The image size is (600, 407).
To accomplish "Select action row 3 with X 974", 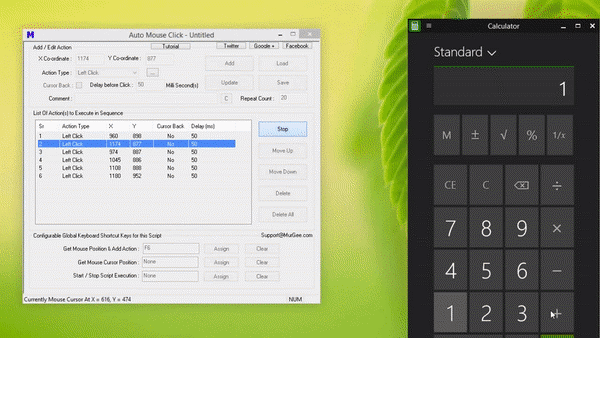I will click(137, 152).
